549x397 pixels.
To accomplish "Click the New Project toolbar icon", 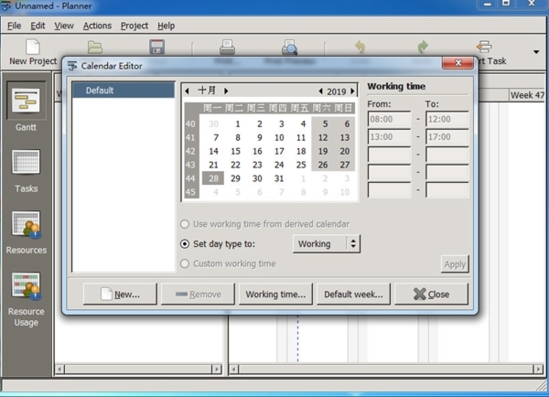I will tap(33, 47).
